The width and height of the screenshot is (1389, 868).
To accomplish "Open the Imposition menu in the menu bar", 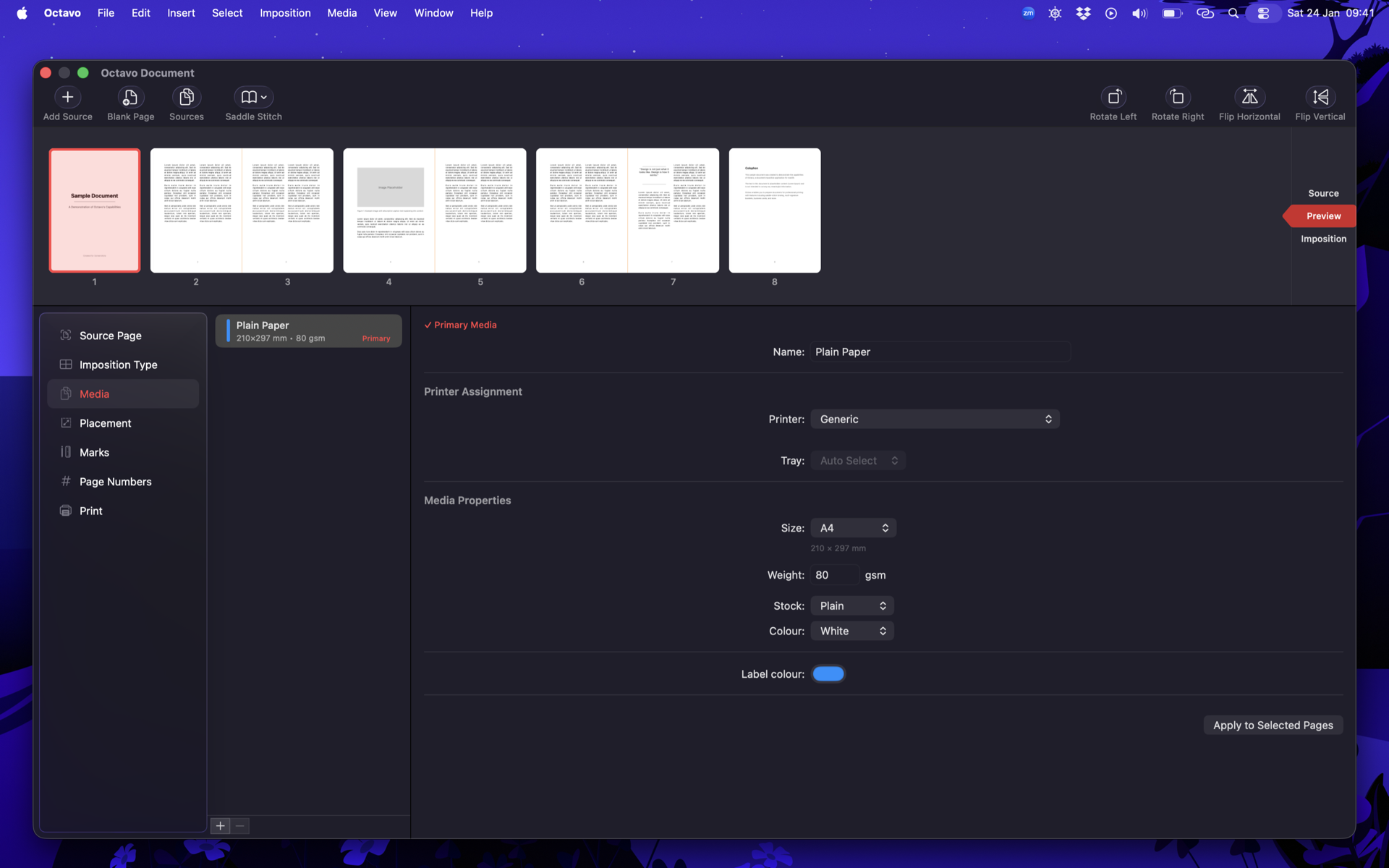I will pos(285,13).
